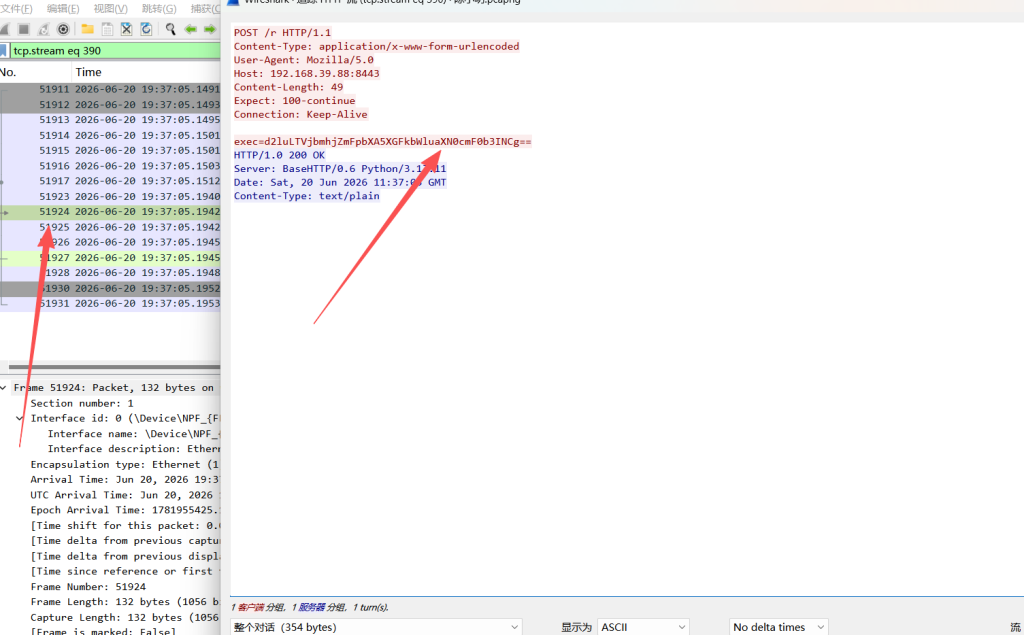
Task: Select packet row 51912
Action: point(110,105)
